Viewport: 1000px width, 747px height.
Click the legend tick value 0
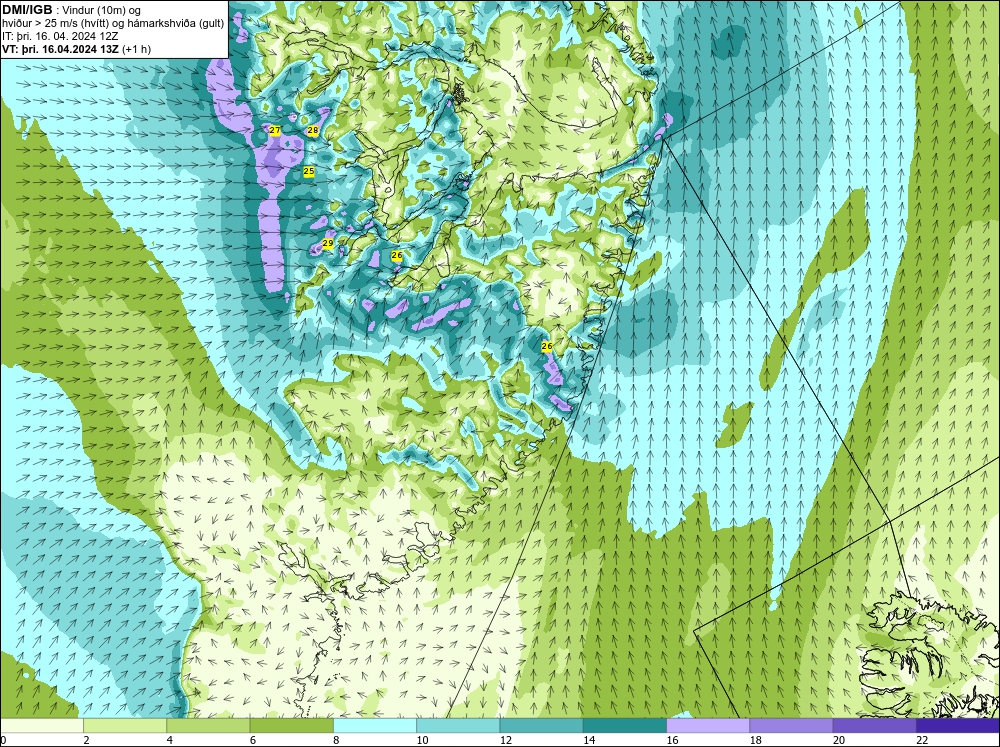point(3,740)
